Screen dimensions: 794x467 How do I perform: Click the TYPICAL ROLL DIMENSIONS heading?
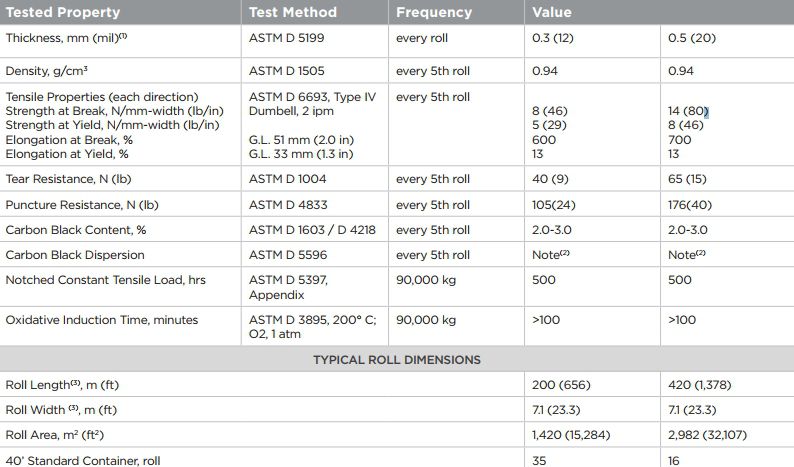point(397,360)
